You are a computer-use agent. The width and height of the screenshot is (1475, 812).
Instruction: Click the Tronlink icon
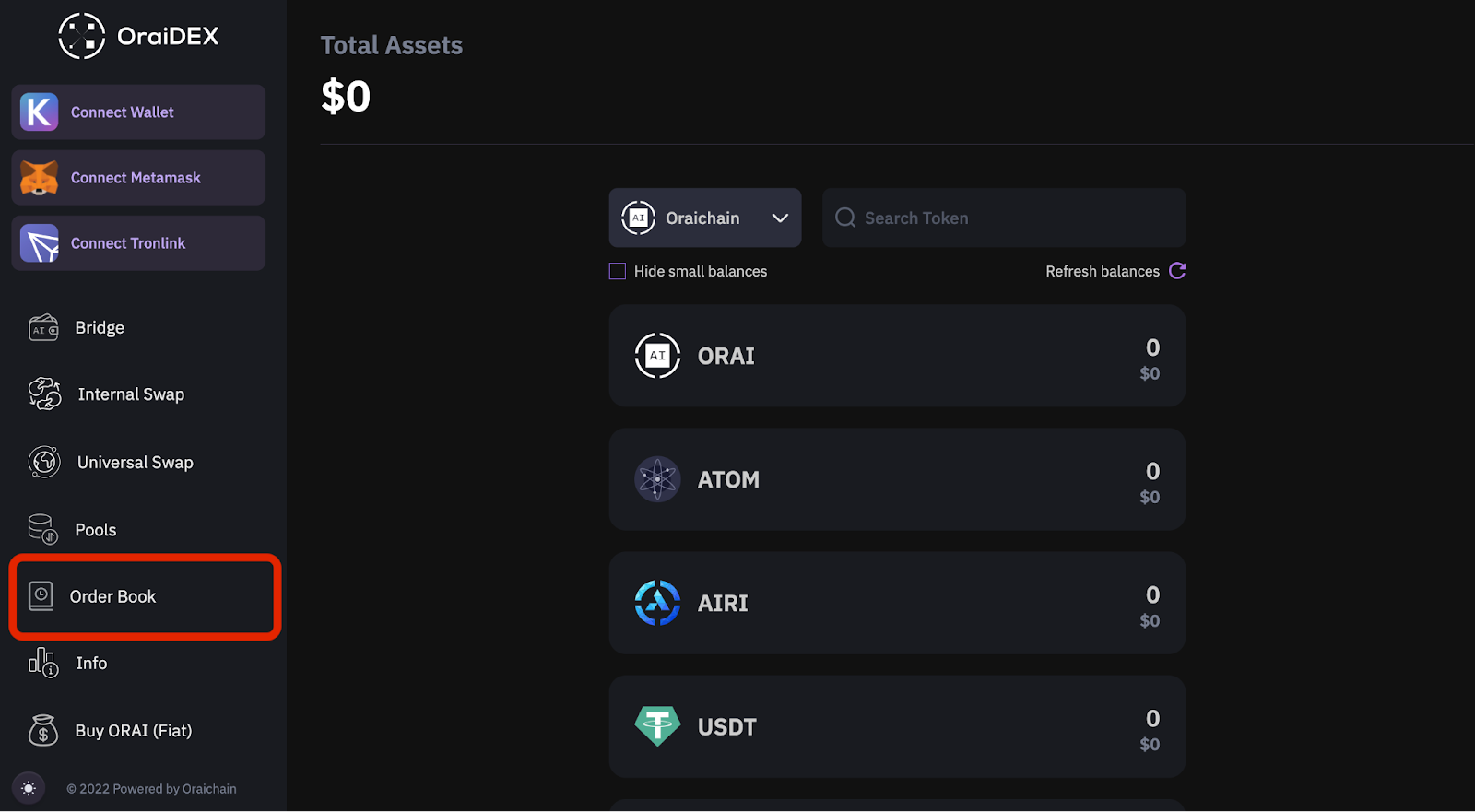point(40,243)
